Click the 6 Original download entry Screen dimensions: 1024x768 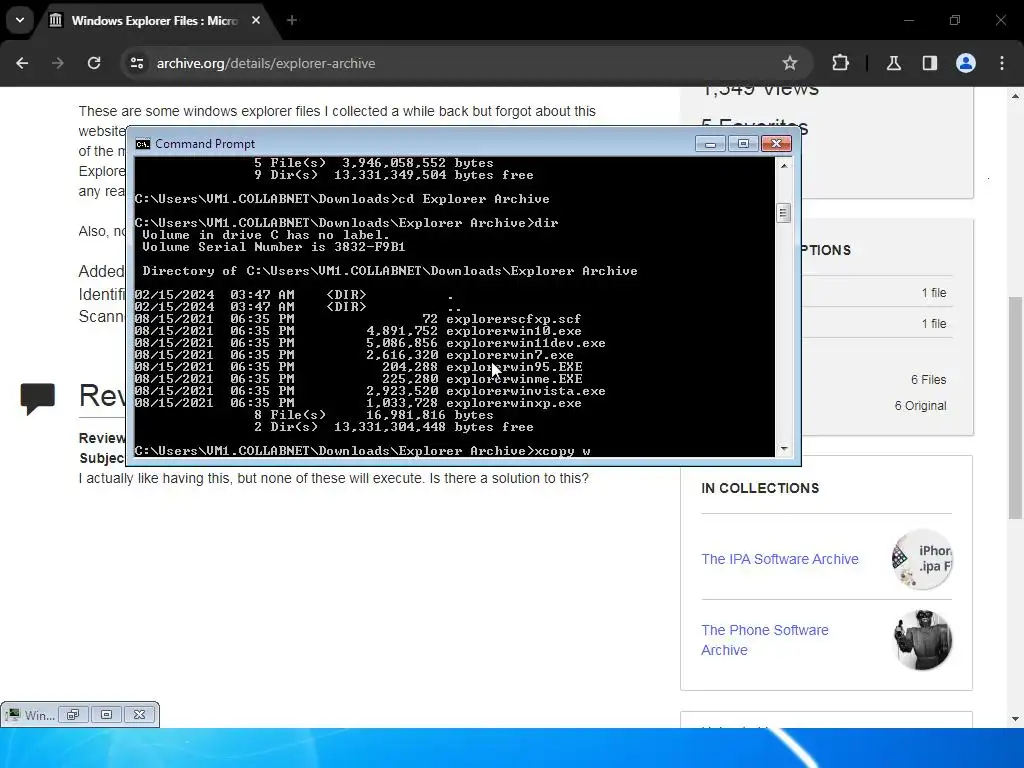point(920,406)
